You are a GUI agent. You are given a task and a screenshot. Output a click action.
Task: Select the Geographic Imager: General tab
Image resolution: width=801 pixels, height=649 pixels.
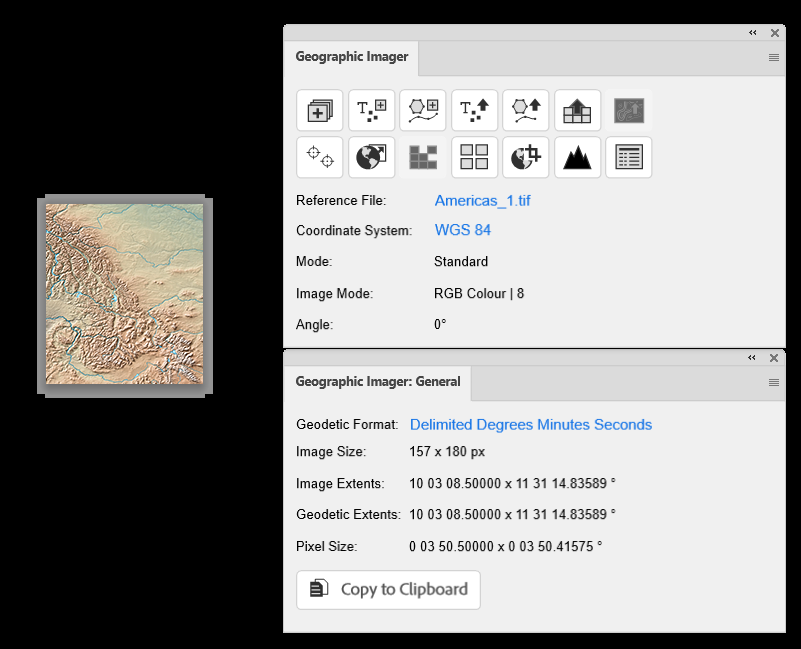pyautogui.click(x=378, y=382)
